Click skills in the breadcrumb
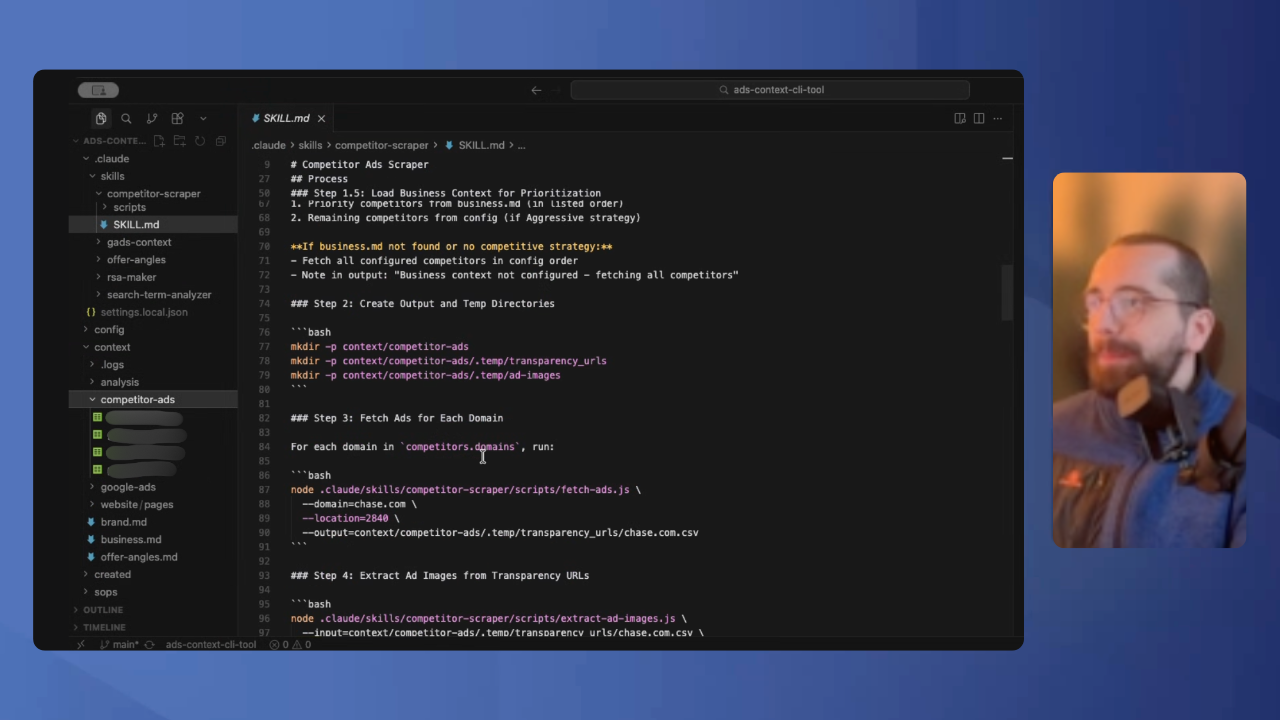Viewport: 1280px width, 720px height. [310, 145]
